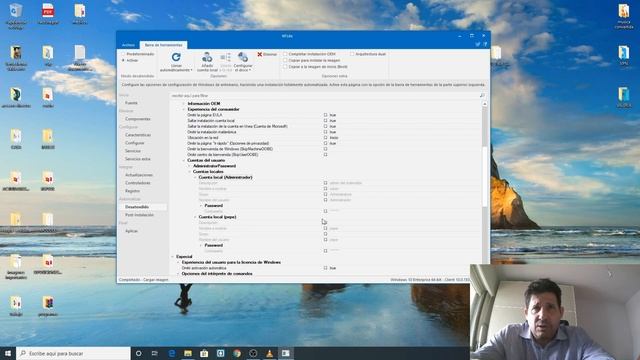The width and height of the screenshot is (640, 360).
Task: Go to Actualizaciones in the sidebar
Action: (x=139, y=175)
